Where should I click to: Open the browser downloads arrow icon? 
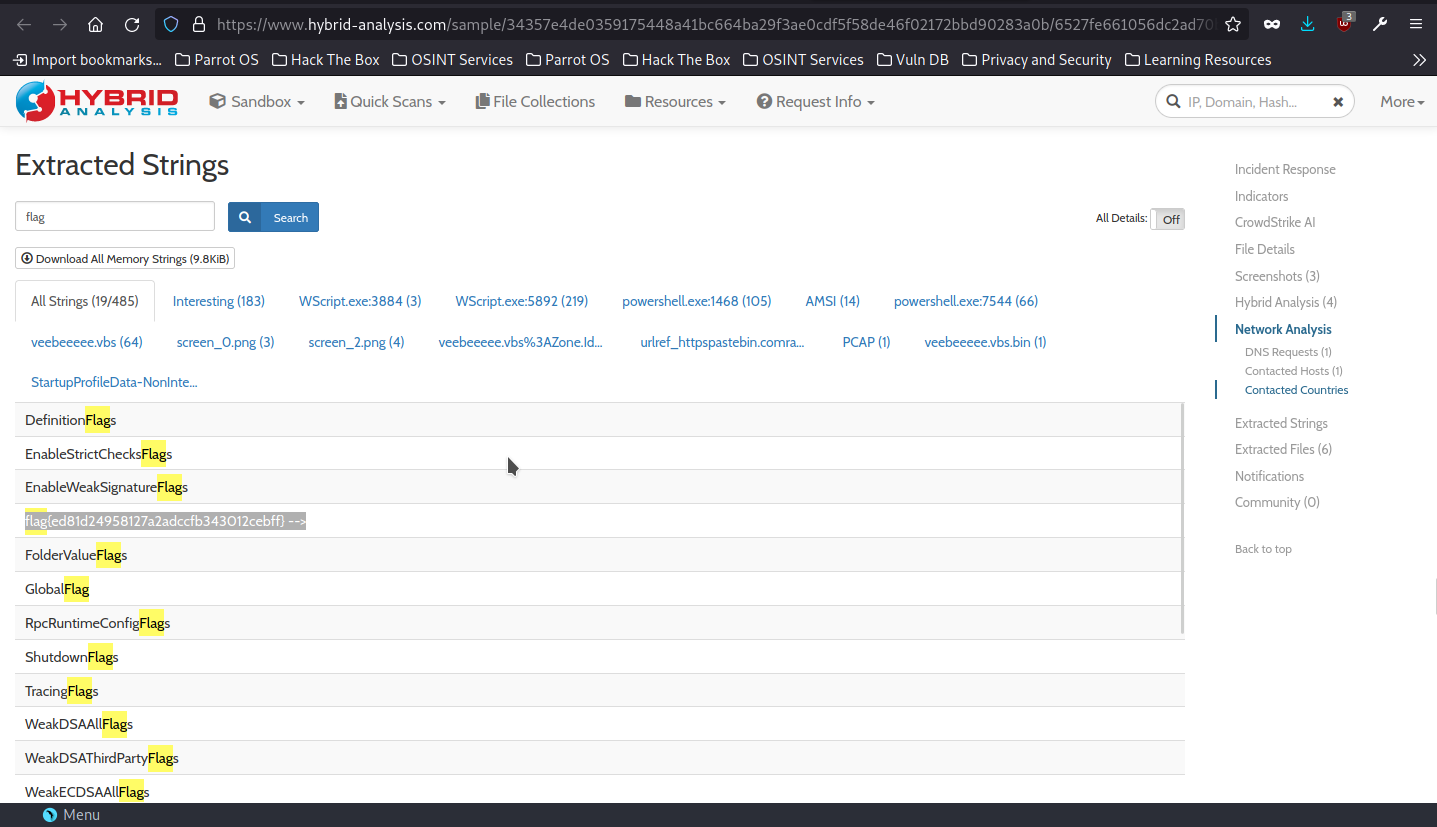coord(1308,24)
